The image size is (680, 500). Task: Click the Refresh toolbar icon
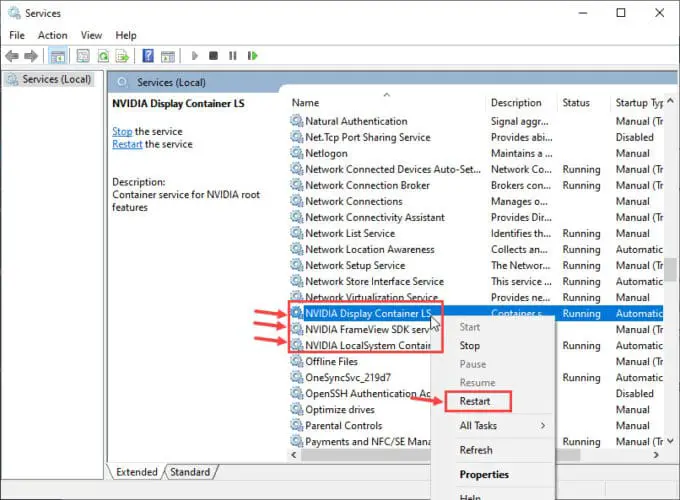pyautogui.click(x=103, y=56)
